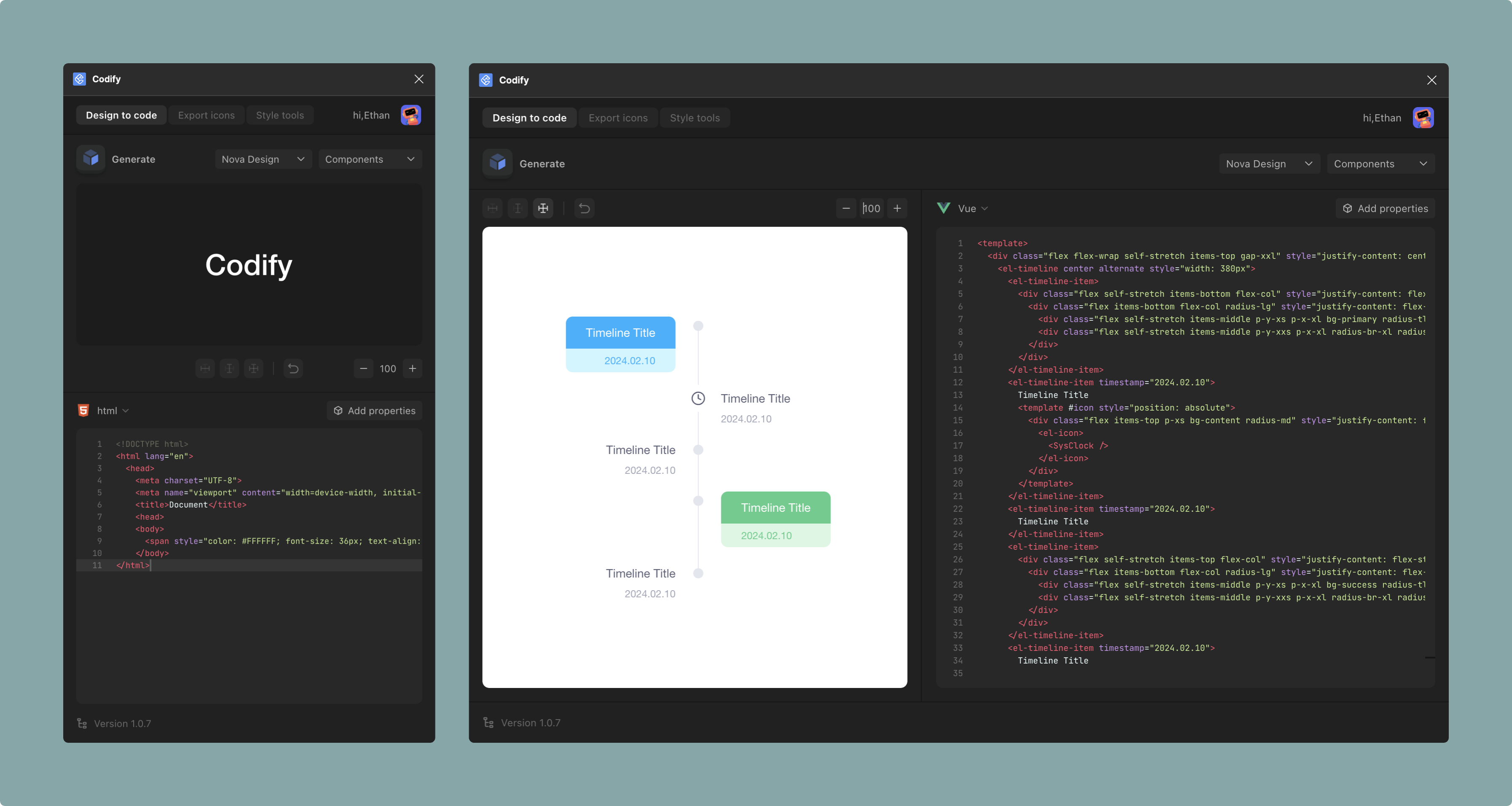Click Timeline Title beside clock icon

(x=755, y=399)
